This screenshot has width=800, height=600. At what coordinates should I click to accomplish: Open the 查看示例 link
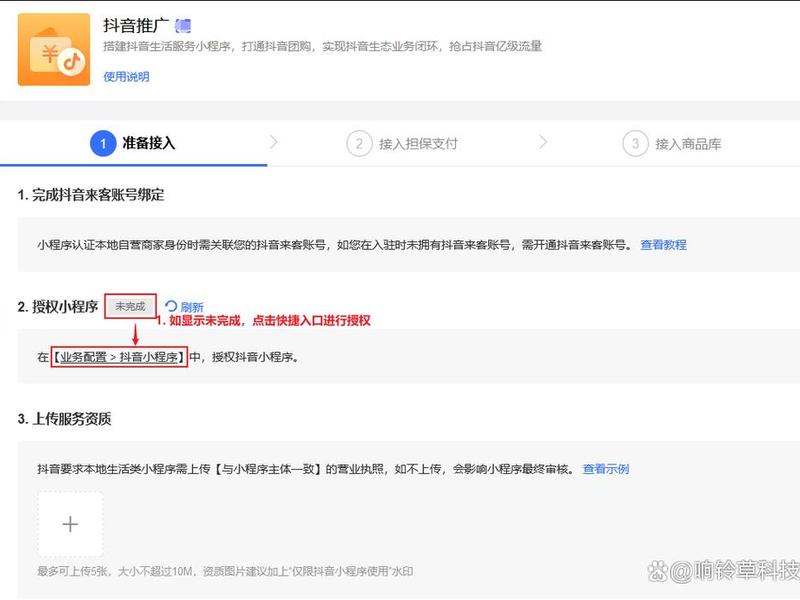tap(606, 468)
